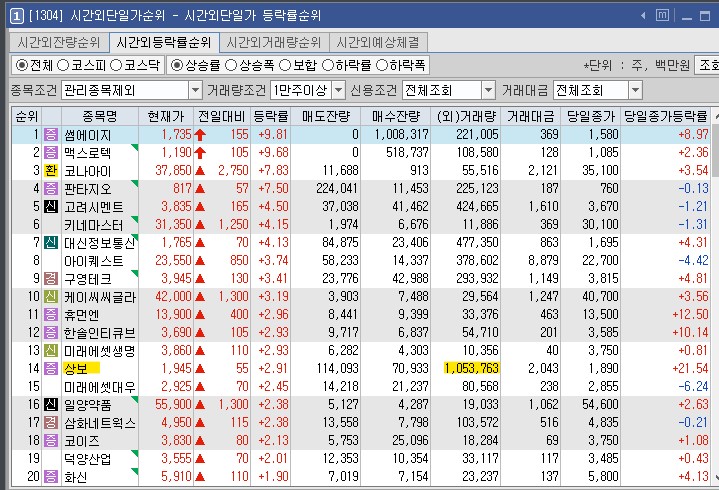The width and height of the screenshot is (719, 490).
Task: Click the 덕양산업 stock name
Action: pyautogui.click(x=88, y=459)
